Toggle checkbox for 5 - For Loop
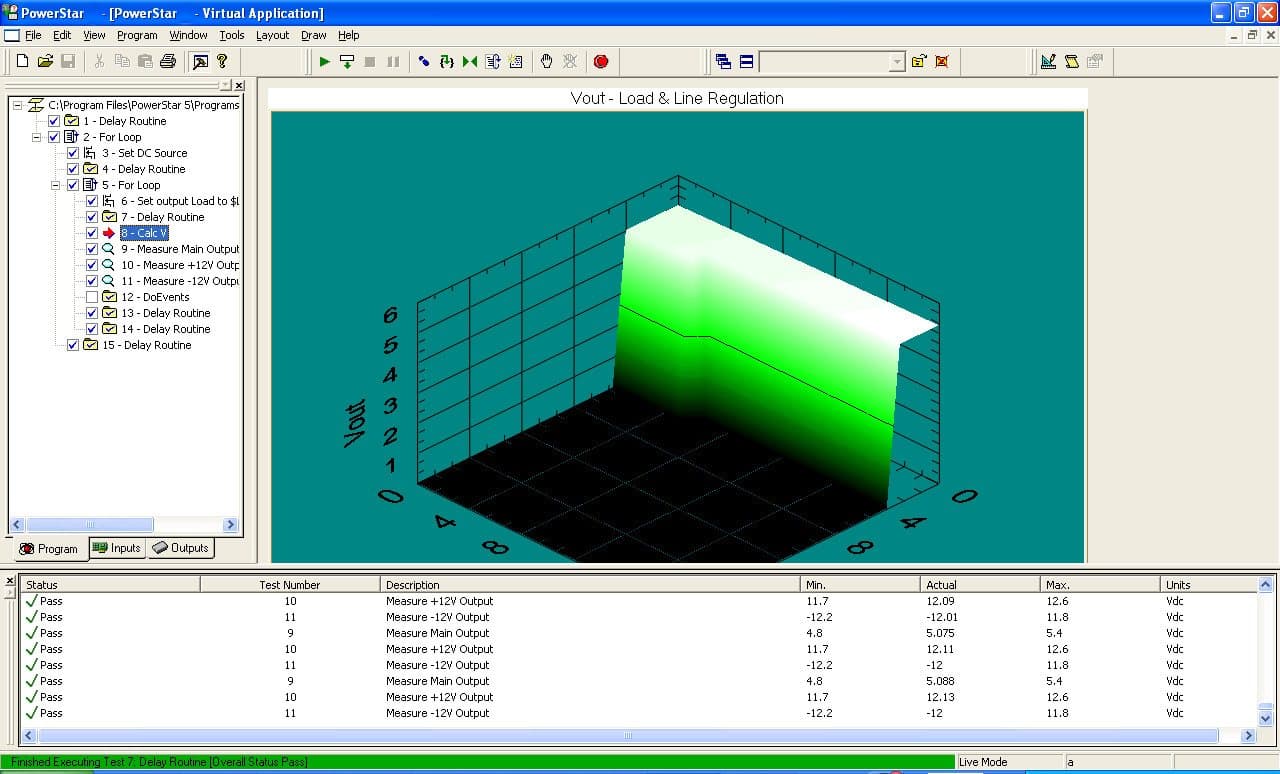 [73, 185]
